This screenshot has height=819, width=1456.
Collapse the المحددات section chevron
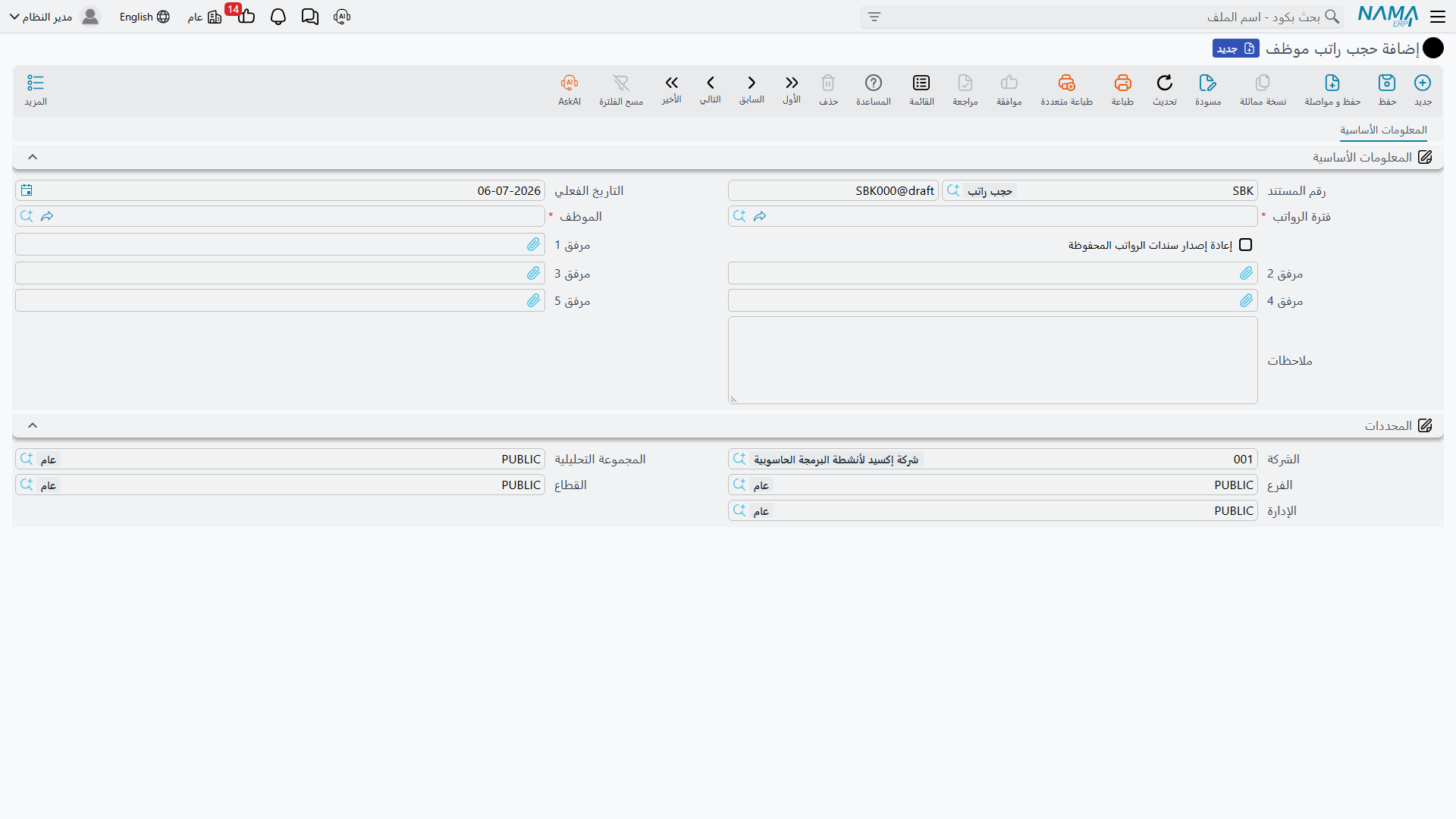pyautogui.click(x=33, y=425)
